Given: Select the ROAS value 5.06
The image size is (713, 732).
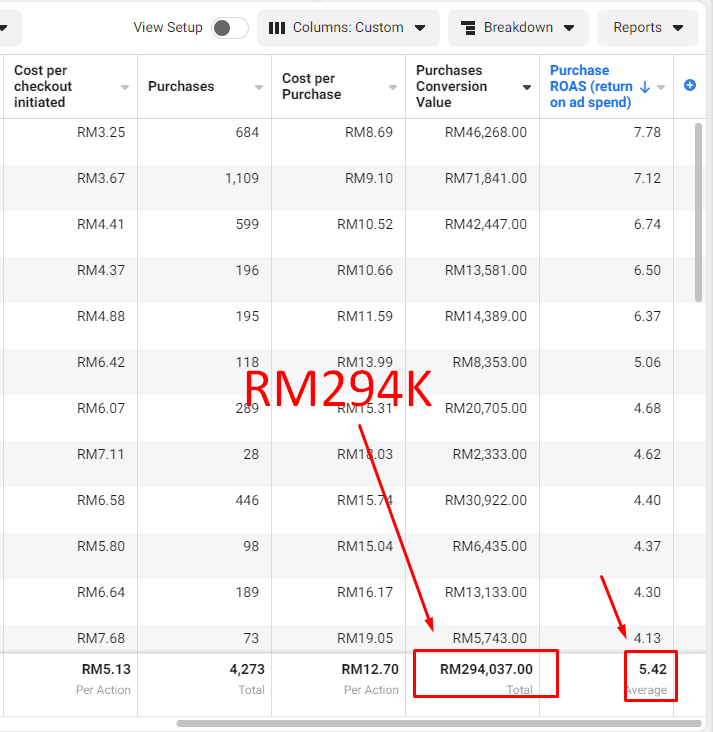Looking at the screenshot, I should coord(647,362).
